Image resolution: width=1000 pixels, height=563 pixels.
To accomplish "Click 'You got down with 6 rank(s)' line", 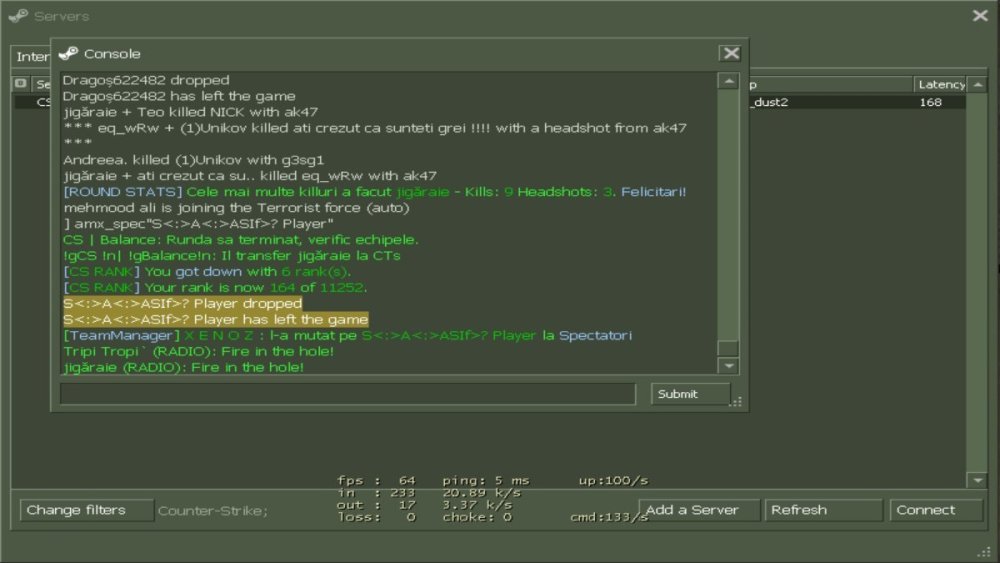I will pyautogui.click(x=207, y=272).
